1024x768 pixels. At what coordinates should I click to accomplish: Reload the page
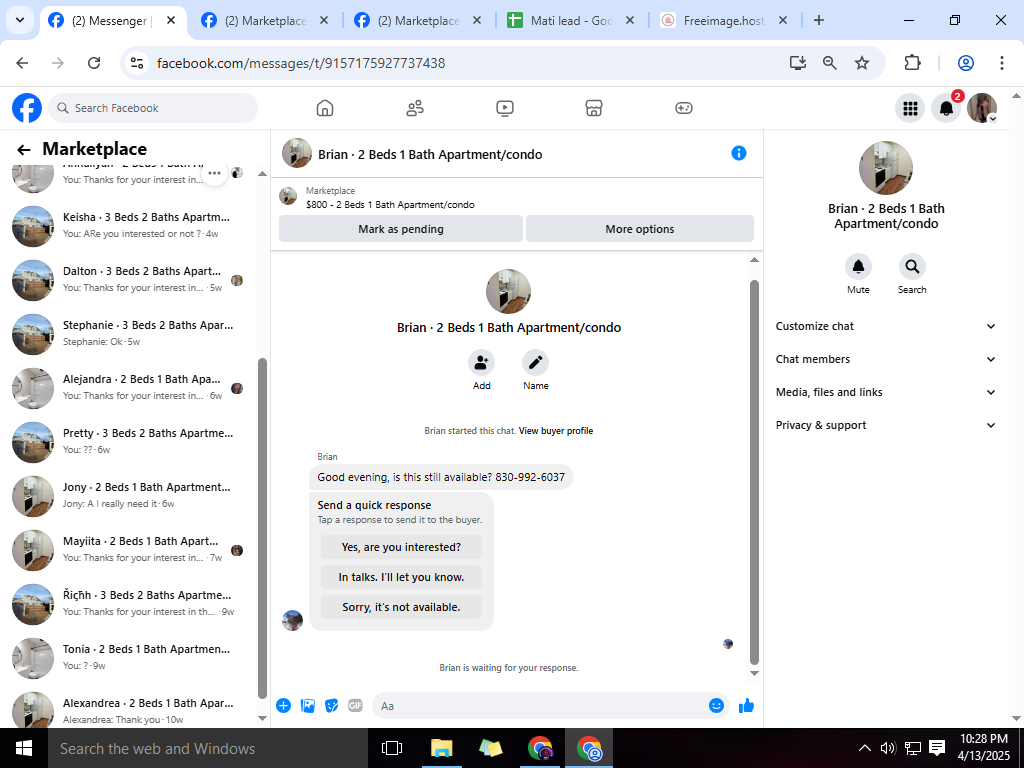pos(94,63)
